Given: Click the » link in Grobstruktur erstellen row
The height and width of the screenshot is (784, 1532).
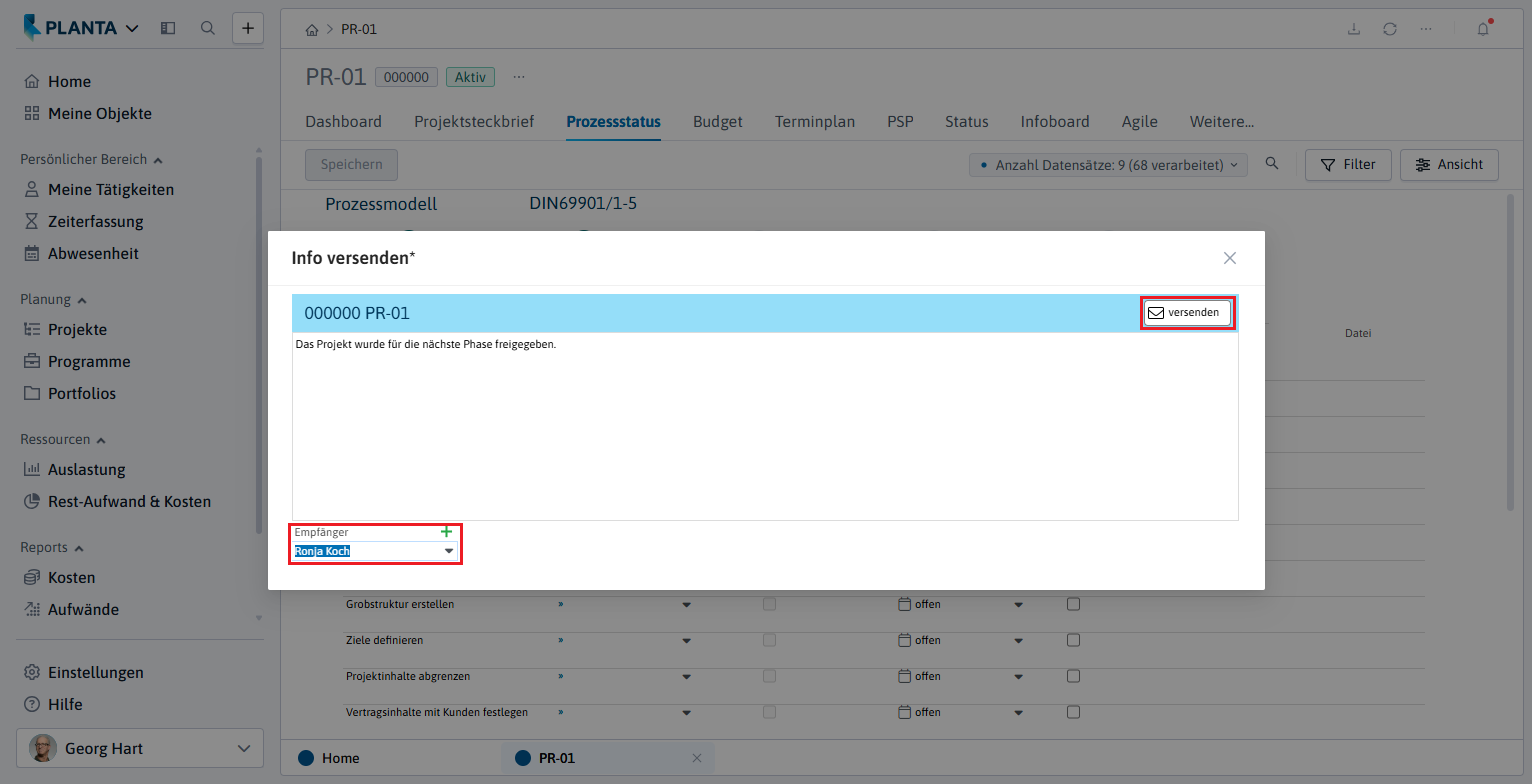Looking at the screenshot, I should click(x=561, y=604).
